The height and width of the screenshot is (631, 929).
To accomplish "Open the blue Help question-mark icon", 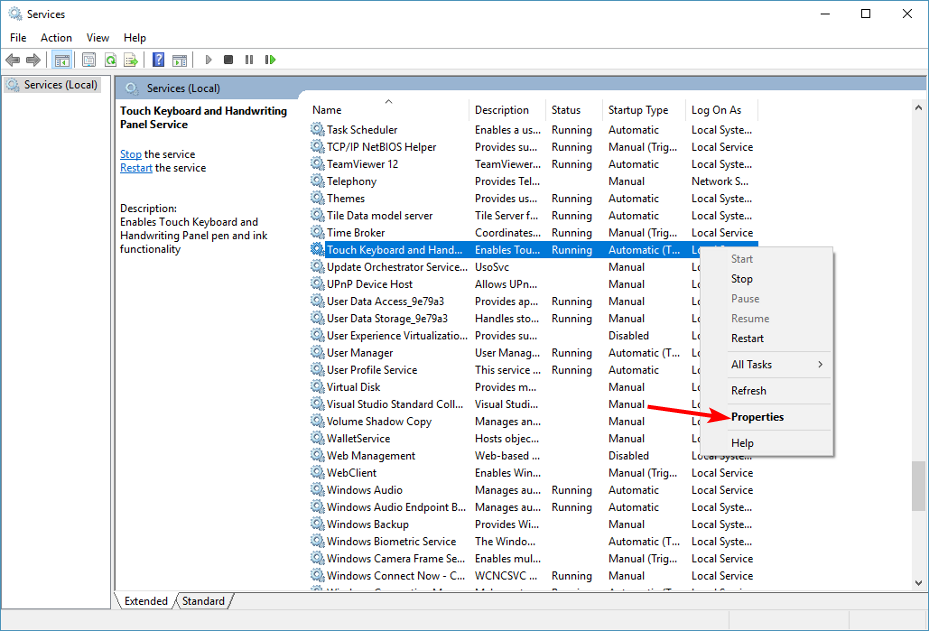I will 158,60.
